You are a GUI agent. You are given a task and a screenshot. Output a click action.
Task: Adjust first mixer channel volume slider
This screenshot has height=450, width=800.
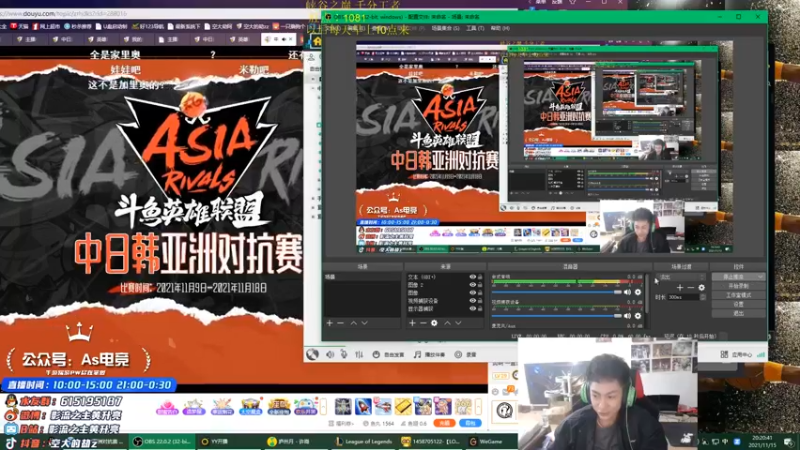[x=557, y=292]
